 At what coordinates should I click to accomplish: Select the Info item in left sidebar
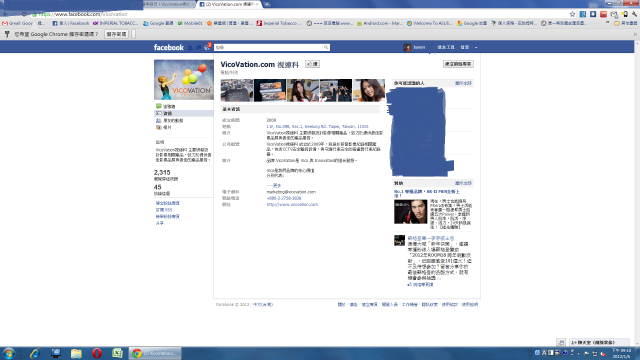[x=184, y=113]
